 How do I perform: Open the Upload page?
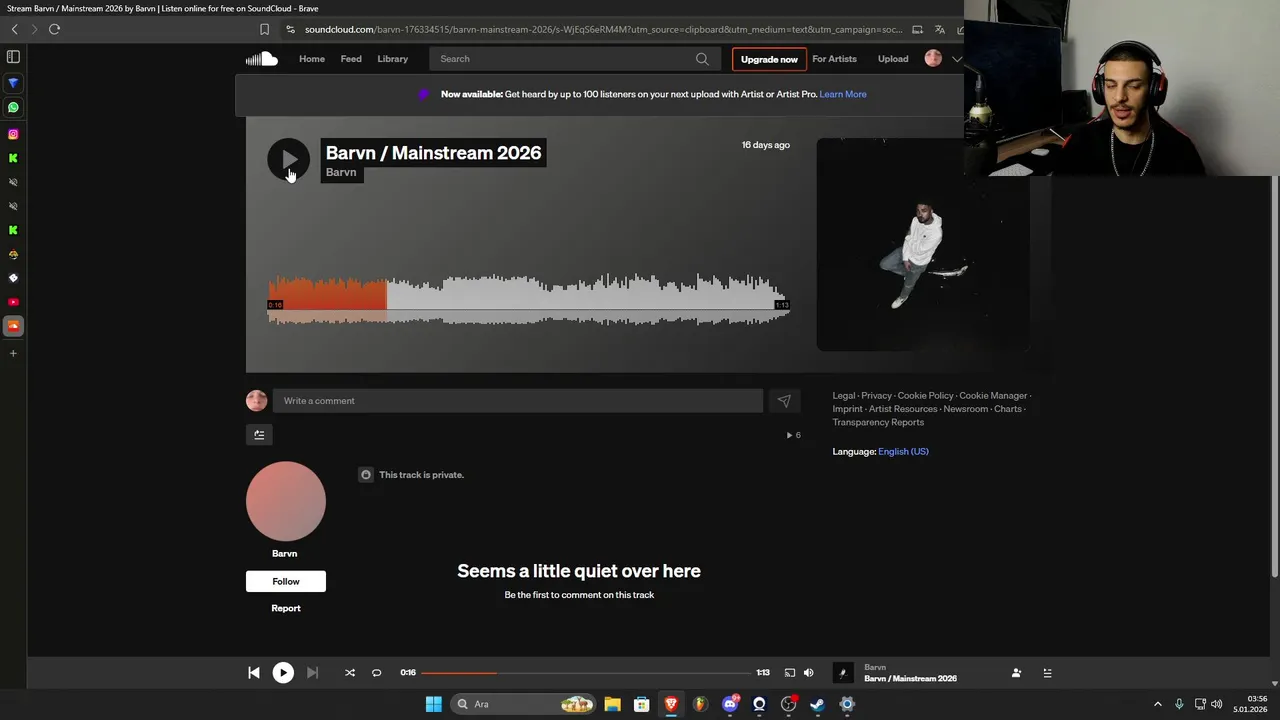[x=893, y=59]
